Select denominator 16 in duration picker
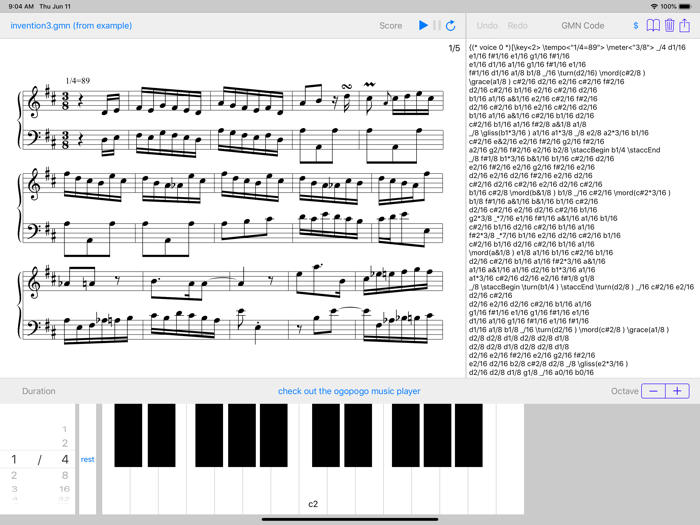 click(65, 489)
